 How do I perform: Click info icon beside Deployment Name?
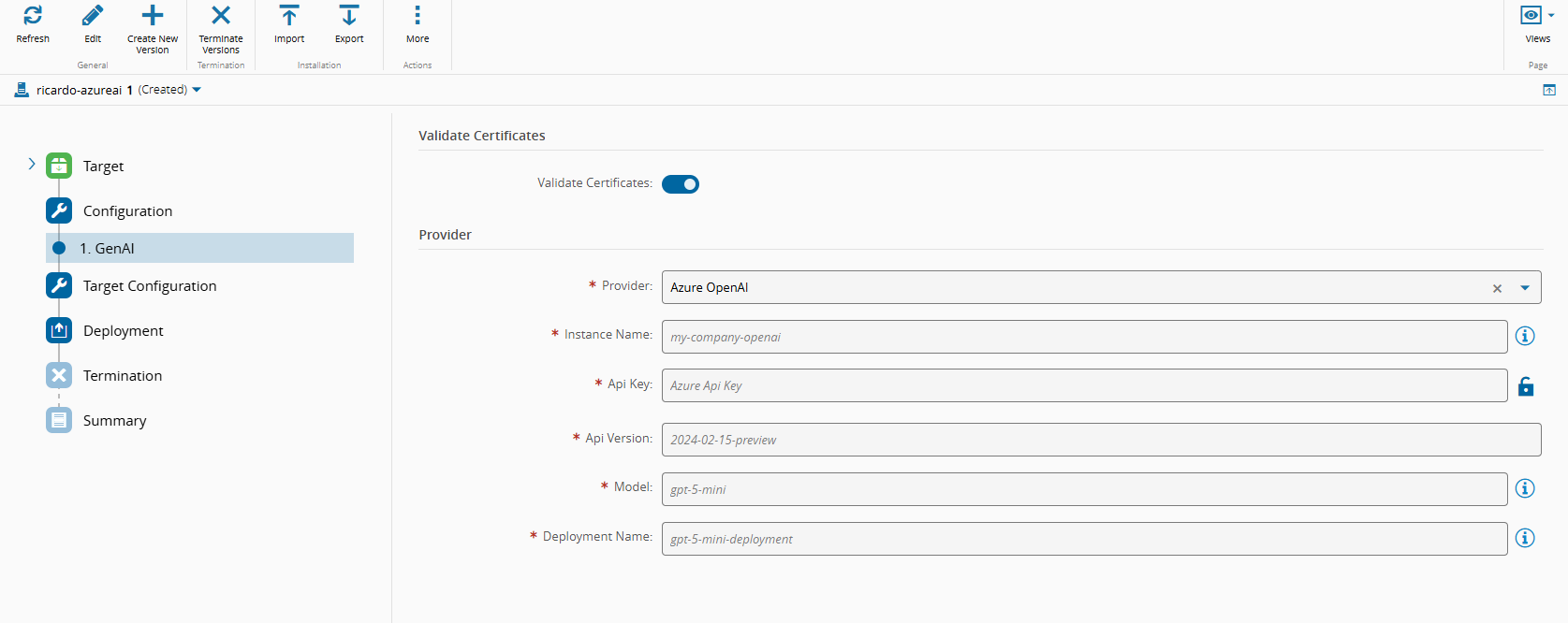tap(1525, 538)
